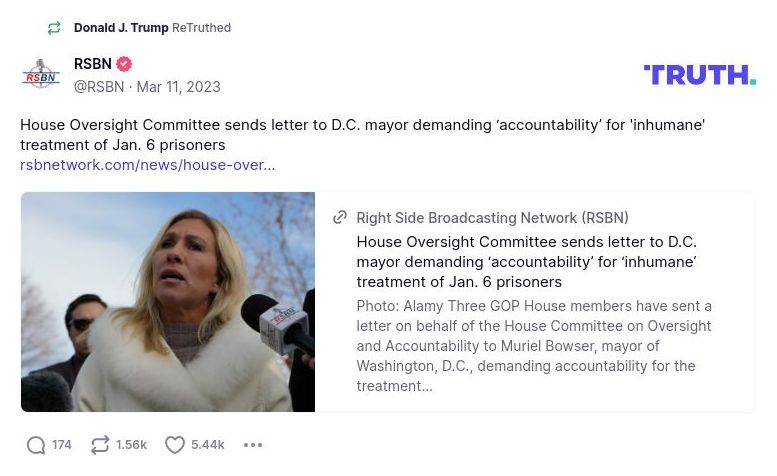The width and height of the screenshot is (777, 476).
Task: Open the three-dots more options menu
Action: pyautogui.click(x=253, y=445)
